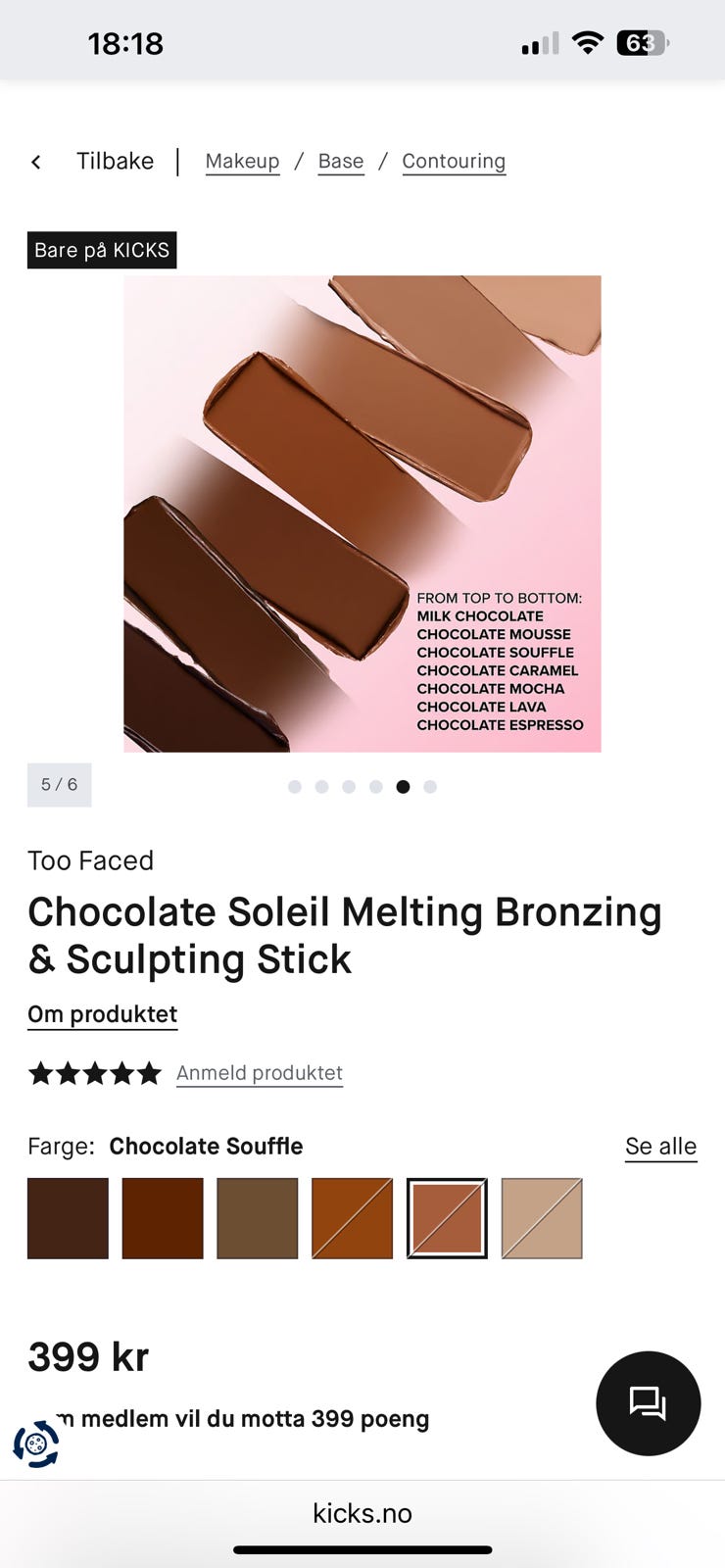This screenshot has width=725, height=1568.
Task: Click the Anmeld produktet link
Action: click(x=260, y=1073)
